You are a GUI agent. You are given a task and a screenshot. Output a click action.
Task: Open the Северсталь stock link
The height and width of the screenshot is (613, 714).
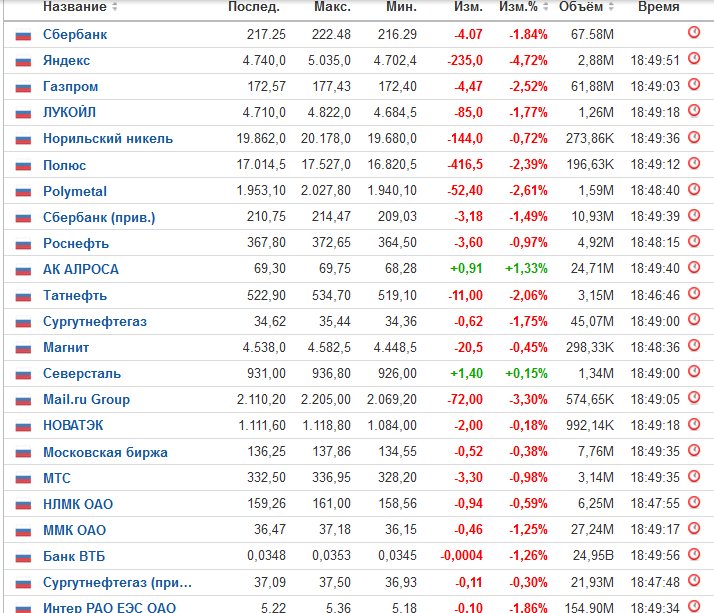(x=82, y=373)
